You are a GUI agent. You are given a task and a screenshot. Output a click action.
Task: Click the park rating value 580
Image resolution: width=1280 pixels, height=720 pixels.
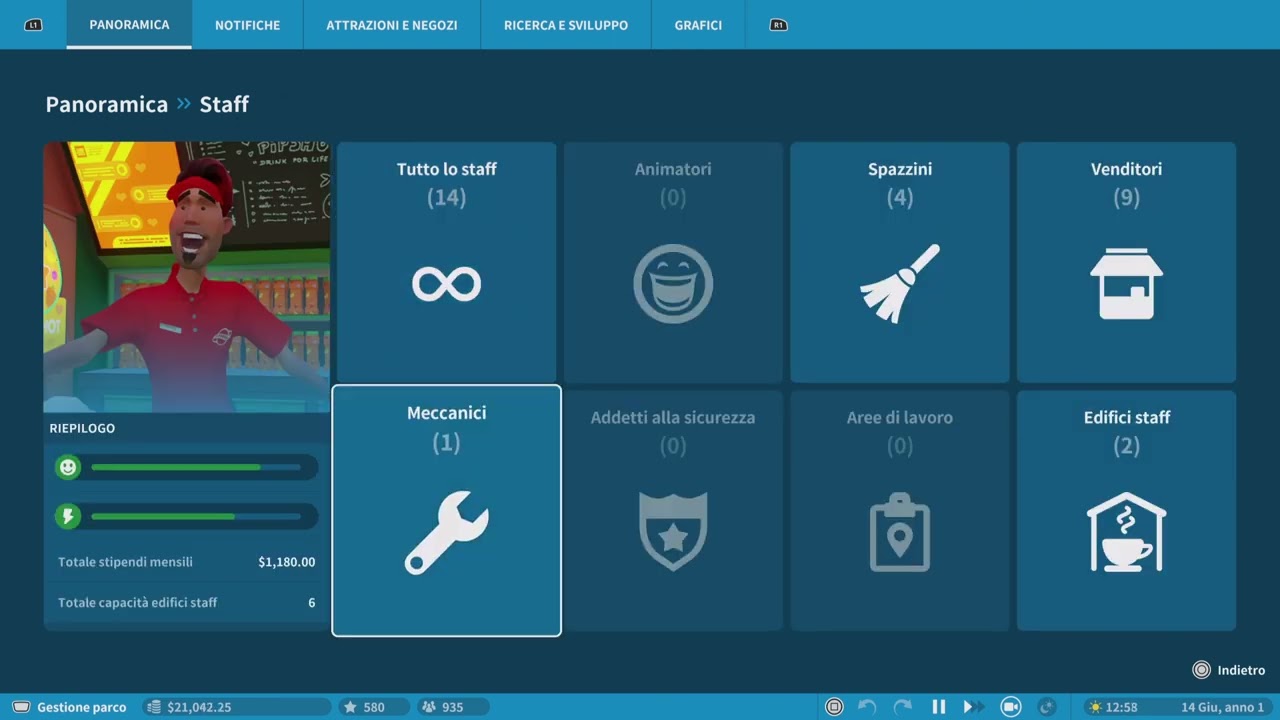(x=374, y=707)
